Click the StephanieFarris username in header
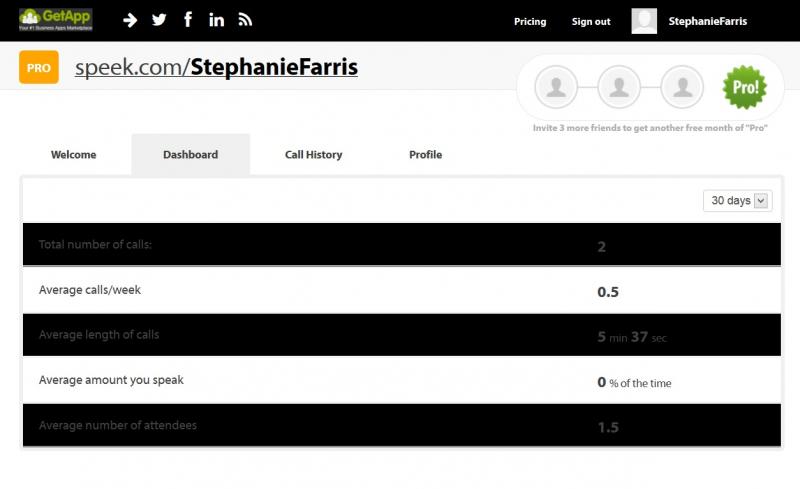 [708, 21]
